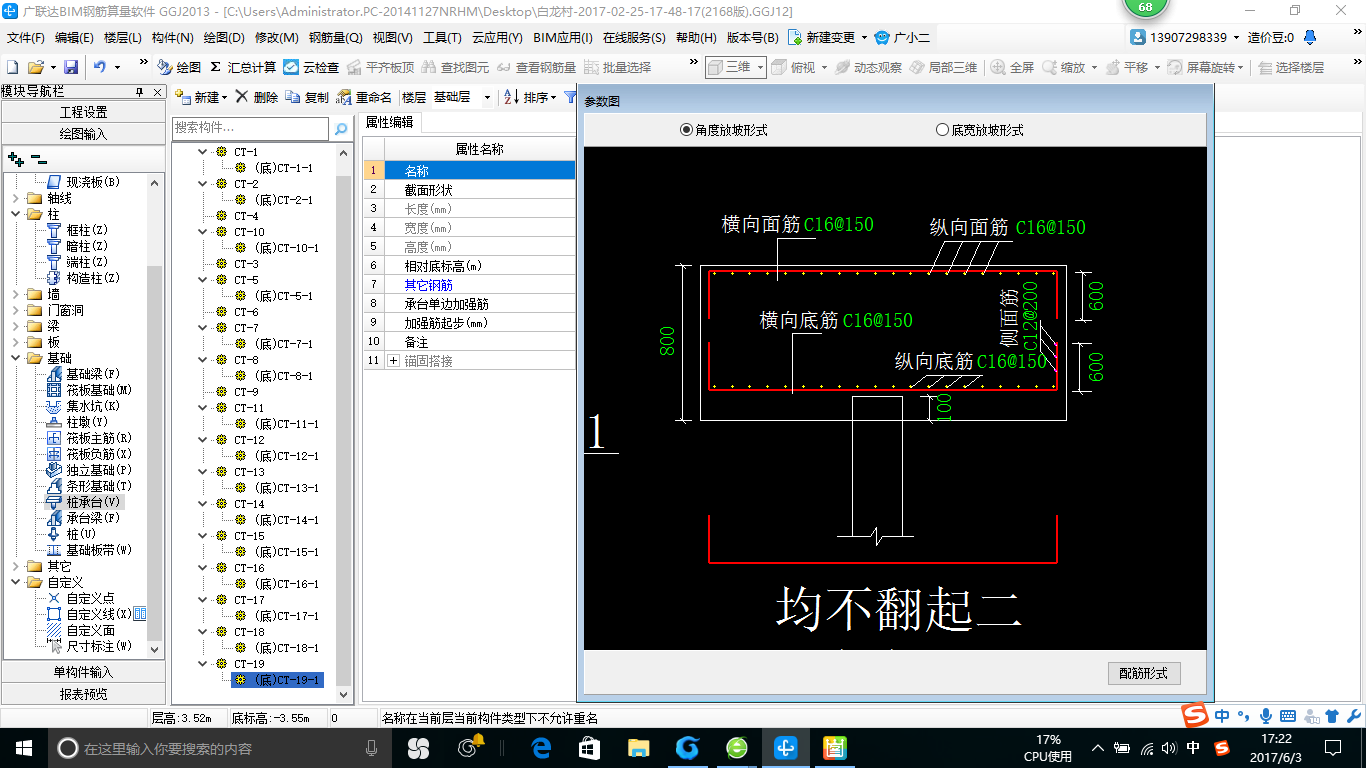Click the 横向面筋 C16@150 value
This screenshot has height=768, width=1366.
839,225
